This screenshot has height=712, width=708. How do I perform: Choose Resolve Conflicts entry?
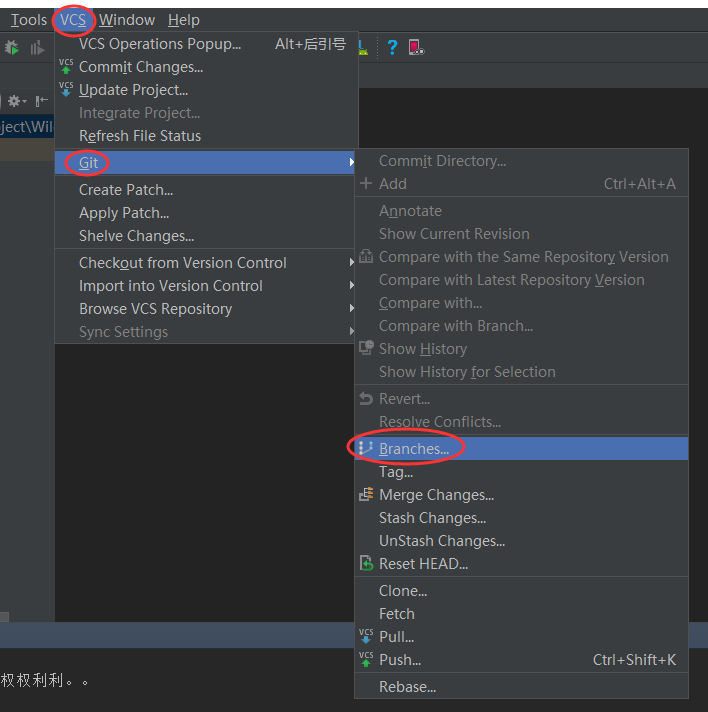[521, 422]
